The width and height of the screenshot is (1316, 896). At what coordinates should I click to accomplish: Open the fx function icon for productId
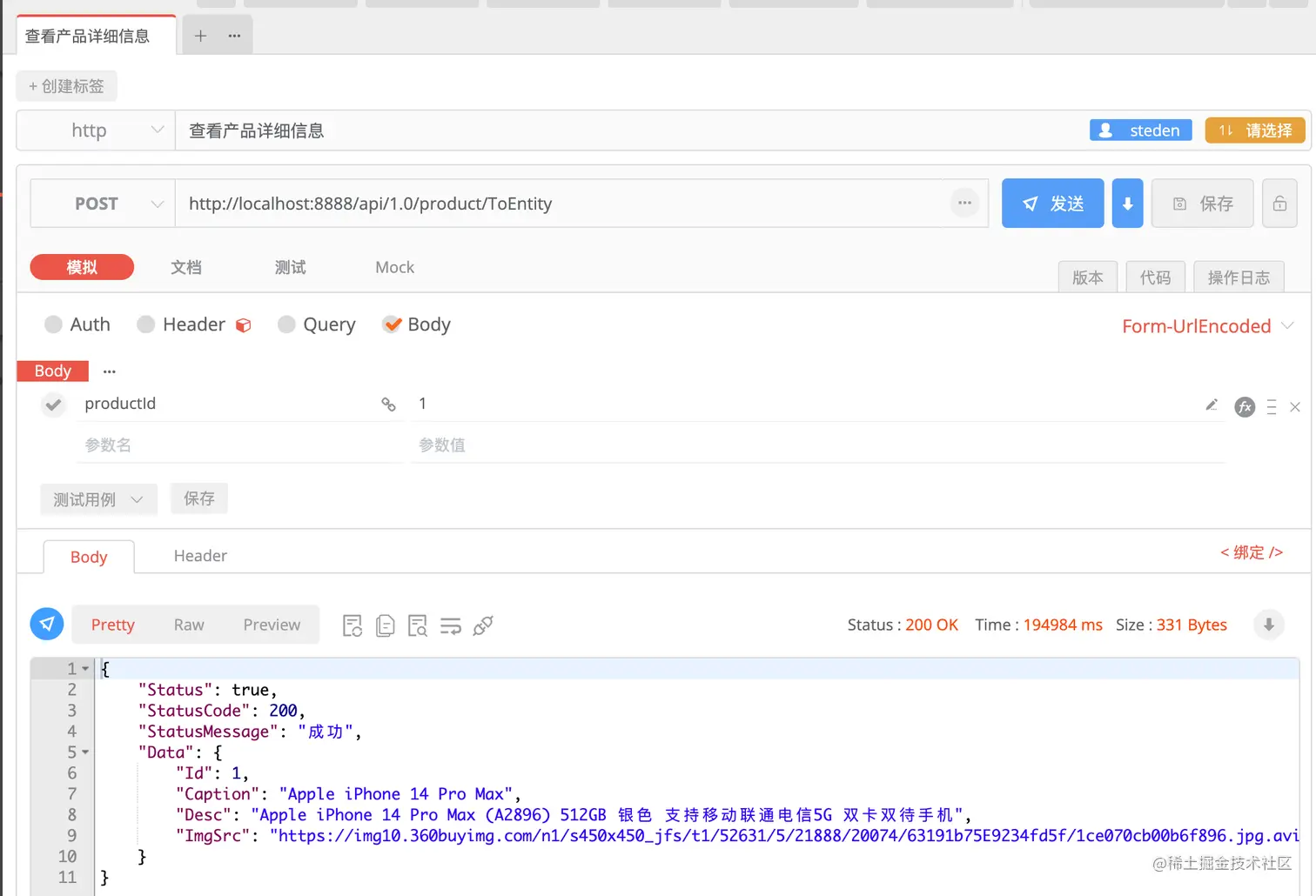pyautogui.click(x=1245, y=406)
